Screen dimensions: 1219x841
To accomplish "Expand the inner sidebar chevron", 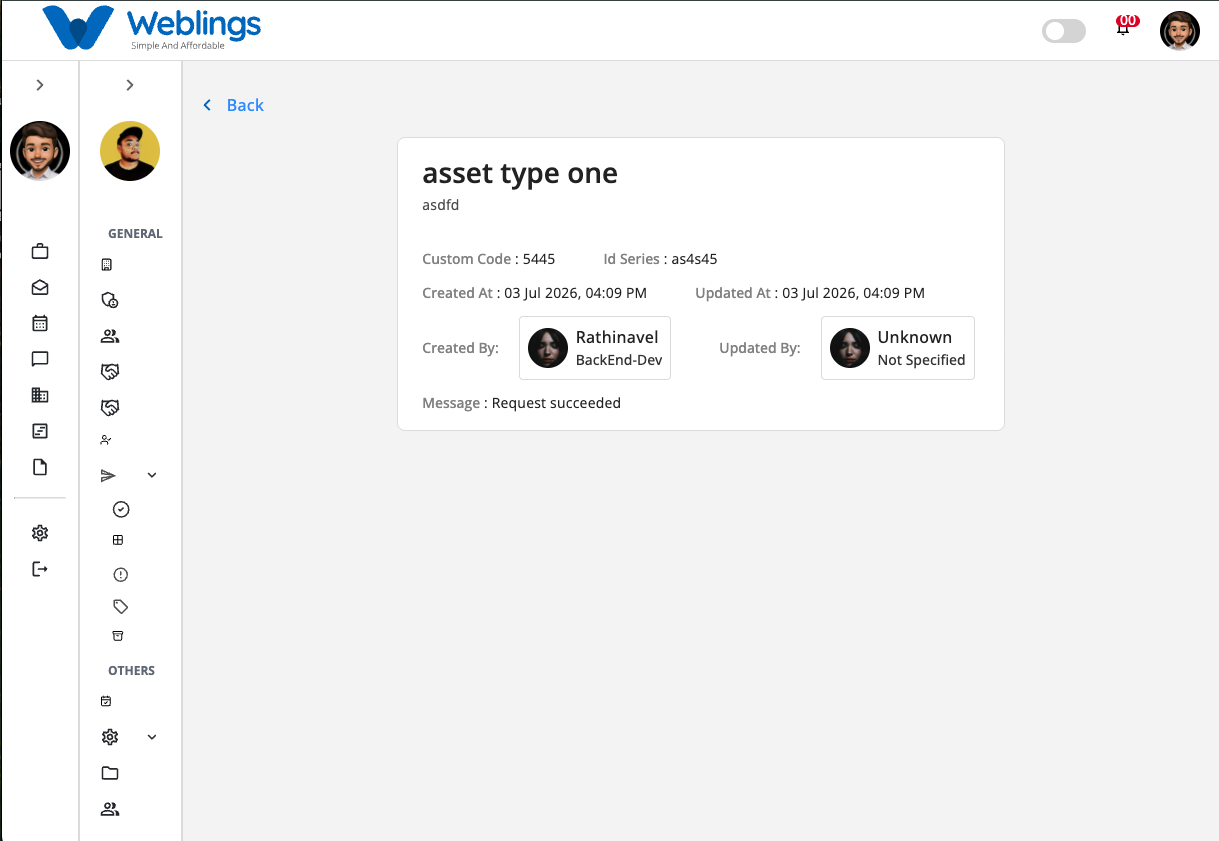I will click(130, 85).
